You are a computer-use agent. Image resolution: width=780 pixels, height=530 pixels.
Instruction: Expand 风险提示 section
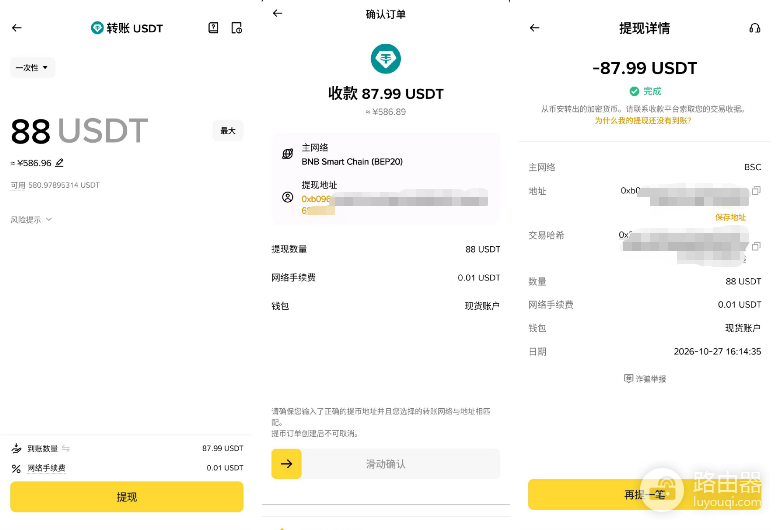pos(31,219)
